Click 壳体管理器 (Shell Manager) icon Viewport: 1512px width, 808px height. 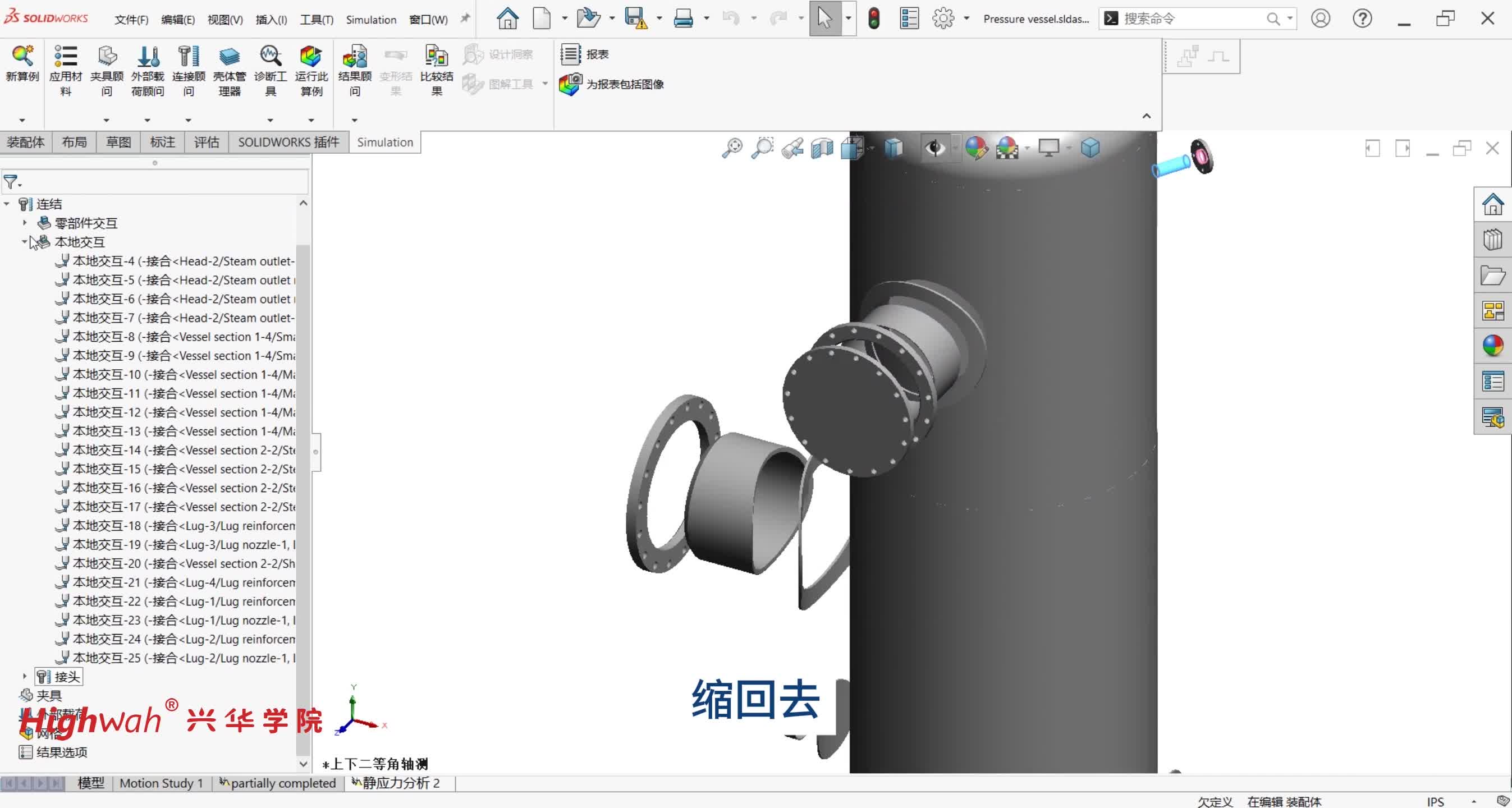click(x=229, y=57)
